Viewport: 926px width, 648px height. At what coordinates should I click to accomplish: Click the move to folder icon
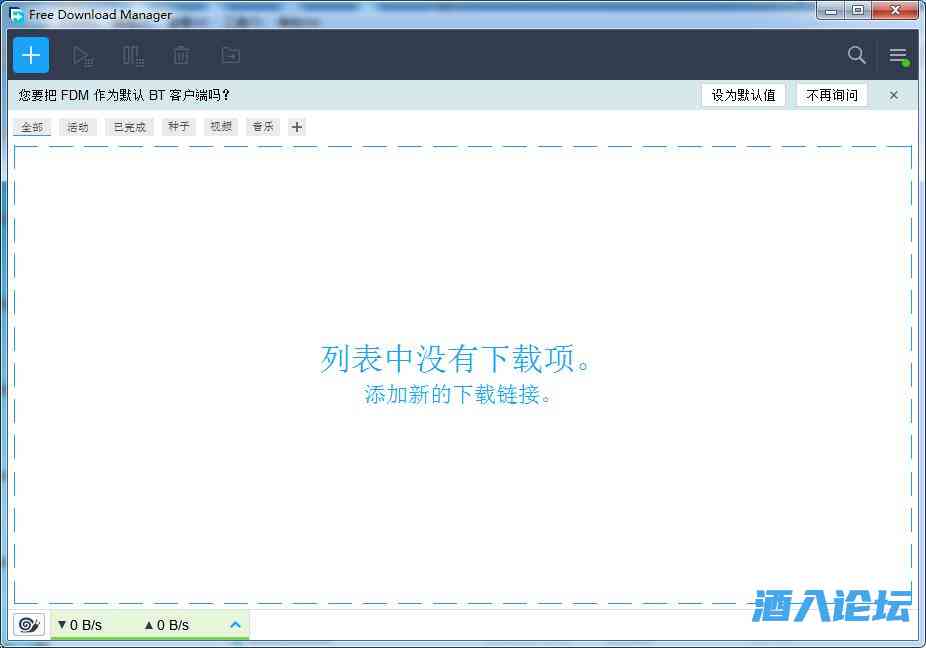click(230, 56)
